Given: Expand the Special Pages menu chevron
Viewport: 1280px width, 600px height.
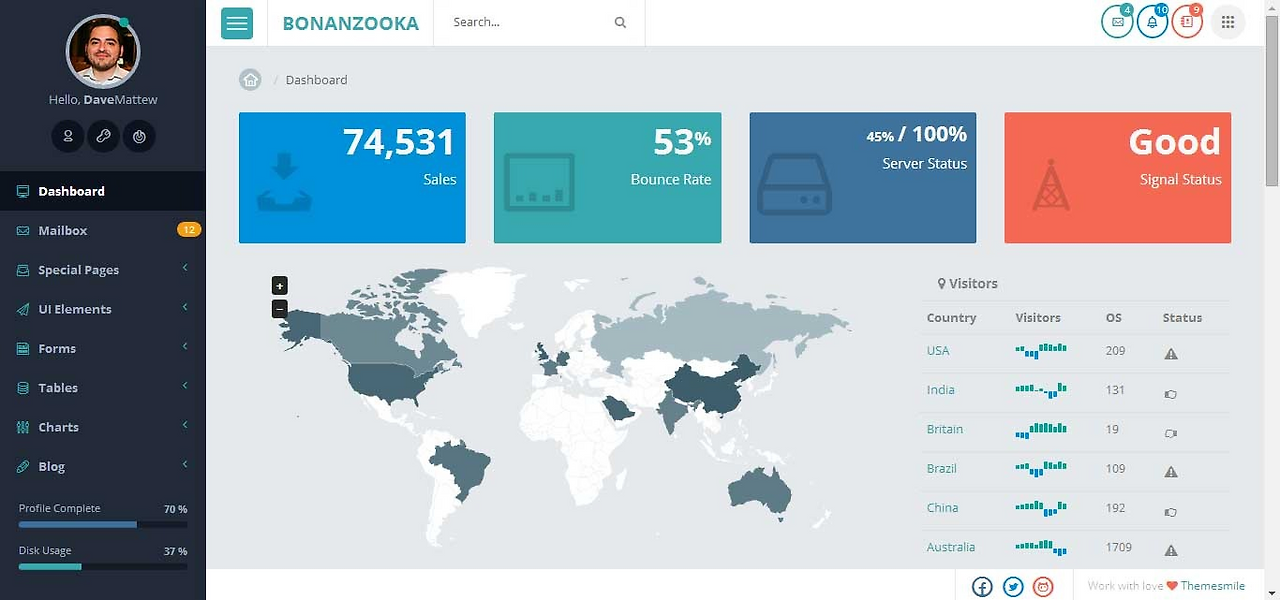Looking at the screenshot, I should pyautogui.click(x=185, y=268).
